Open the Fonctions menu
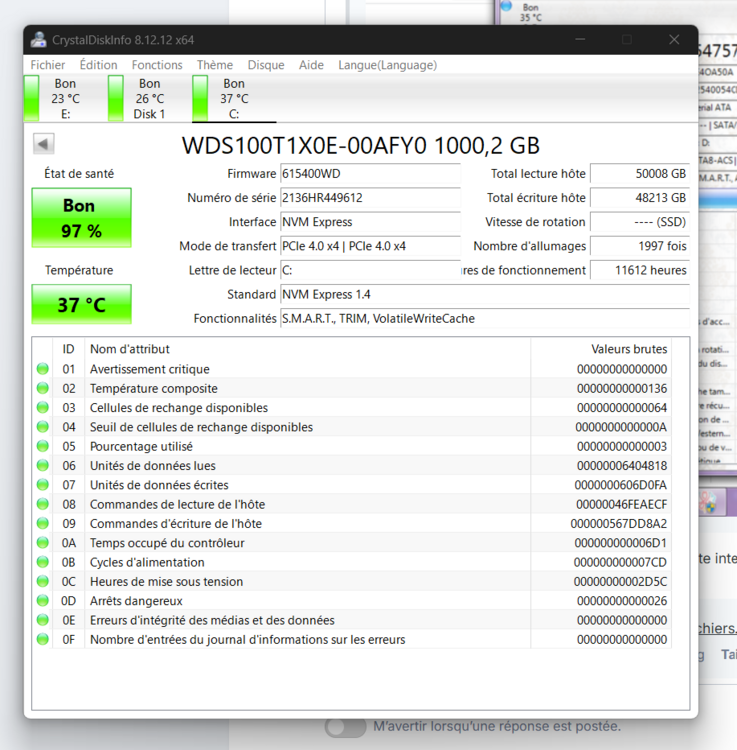 pyautogui.click(x=157, y=65)
